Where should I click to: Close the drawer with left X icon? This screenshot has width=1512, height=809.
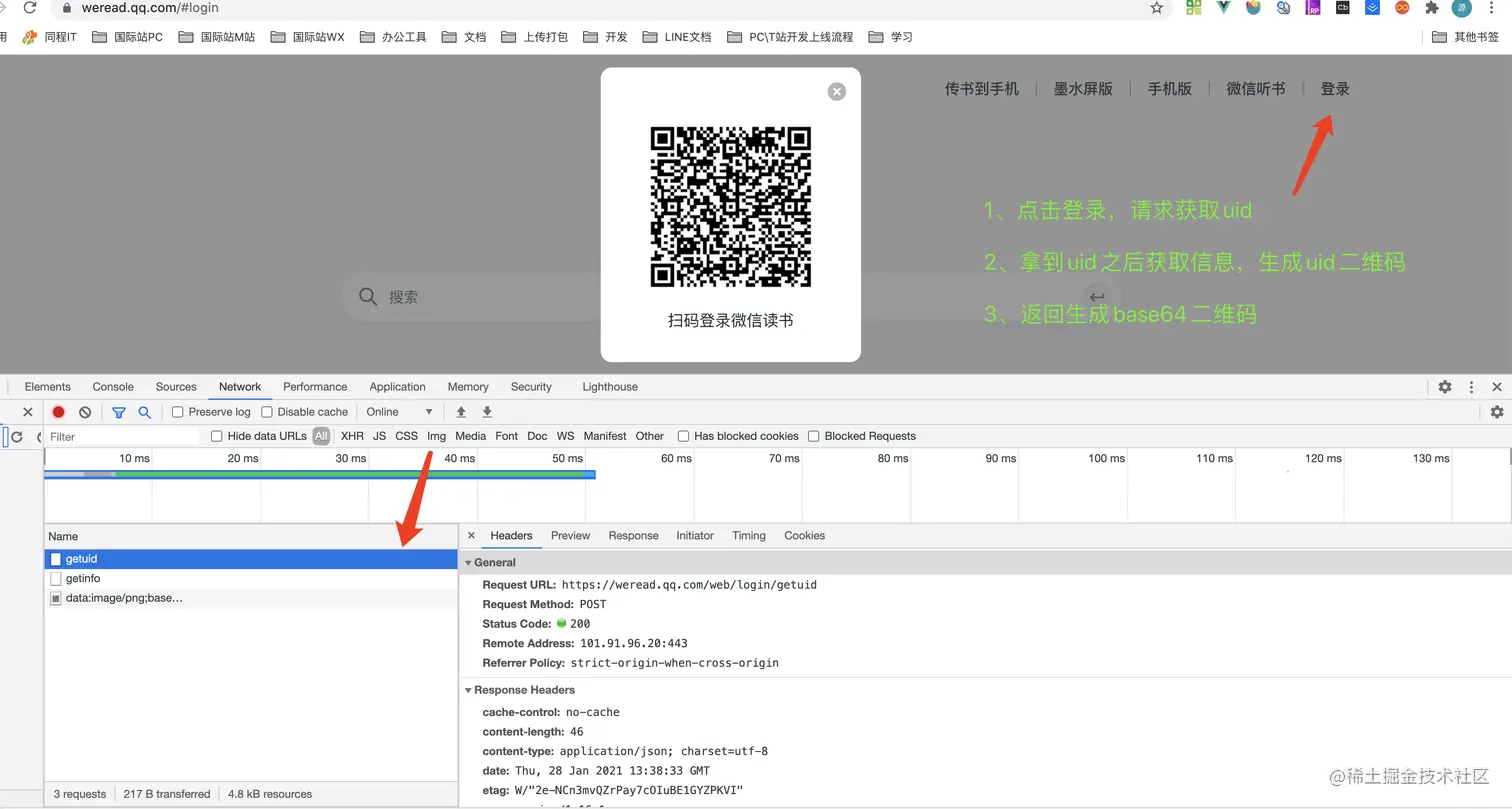pos(28,412)
